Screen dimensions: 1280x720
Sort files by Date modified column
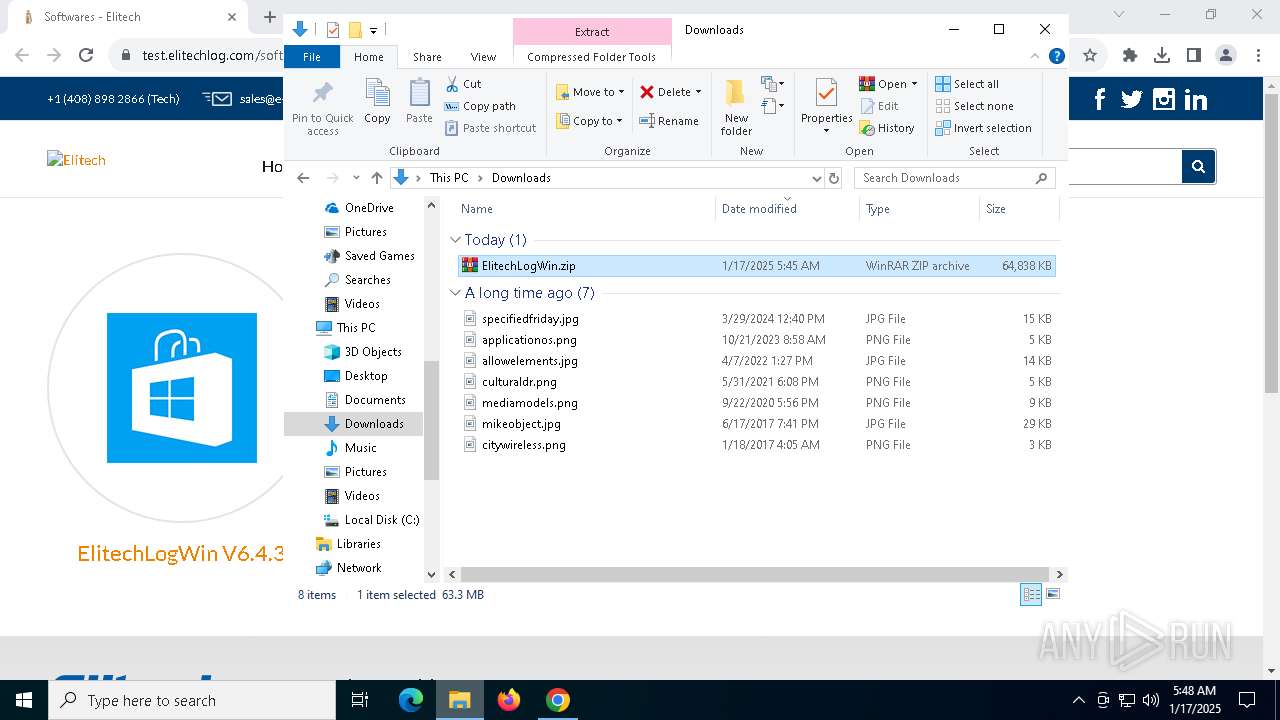[x=788, y=209]
